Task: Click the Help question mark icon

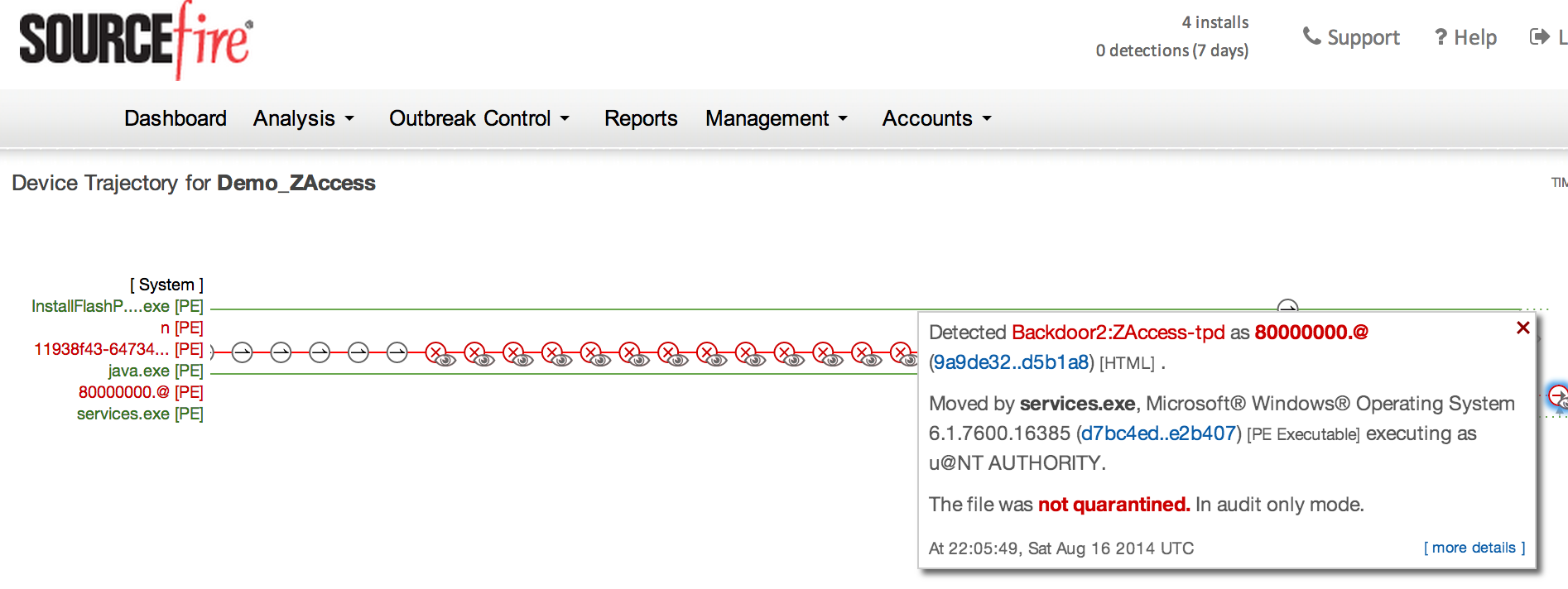Action: (1441, 37)
